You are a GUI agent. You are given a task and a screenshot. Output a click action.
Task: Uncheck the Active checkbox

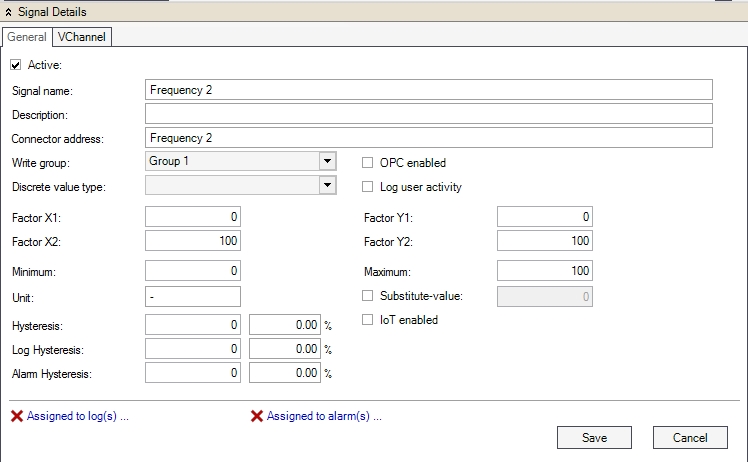point(16,65)
